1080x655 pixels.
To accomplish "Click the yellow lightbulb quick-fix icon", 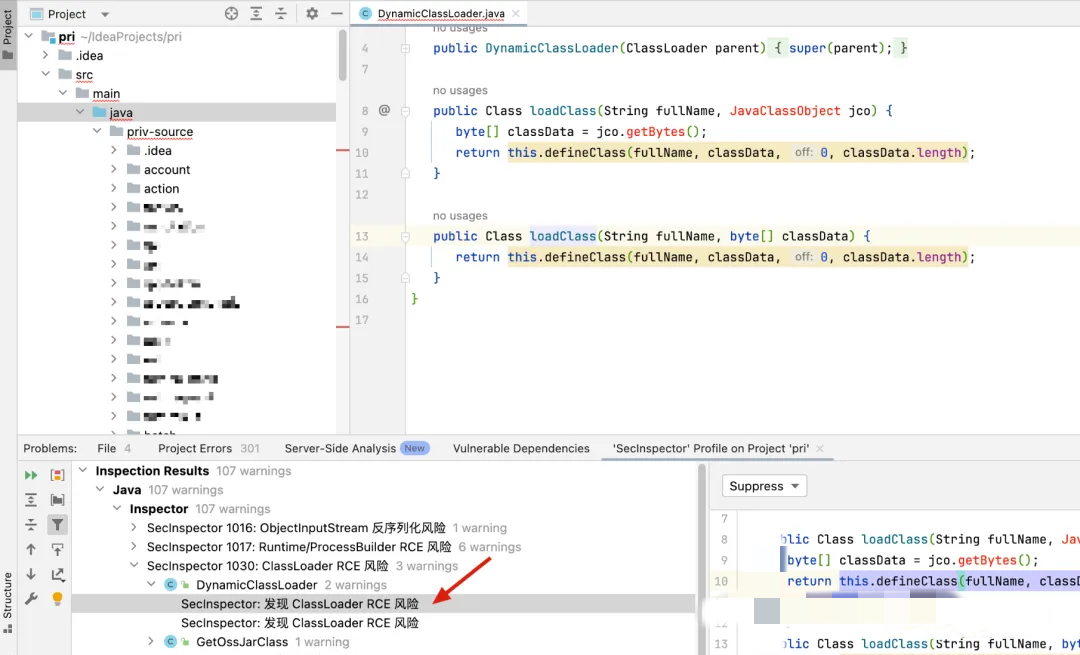I will click(x=57, y=599).
